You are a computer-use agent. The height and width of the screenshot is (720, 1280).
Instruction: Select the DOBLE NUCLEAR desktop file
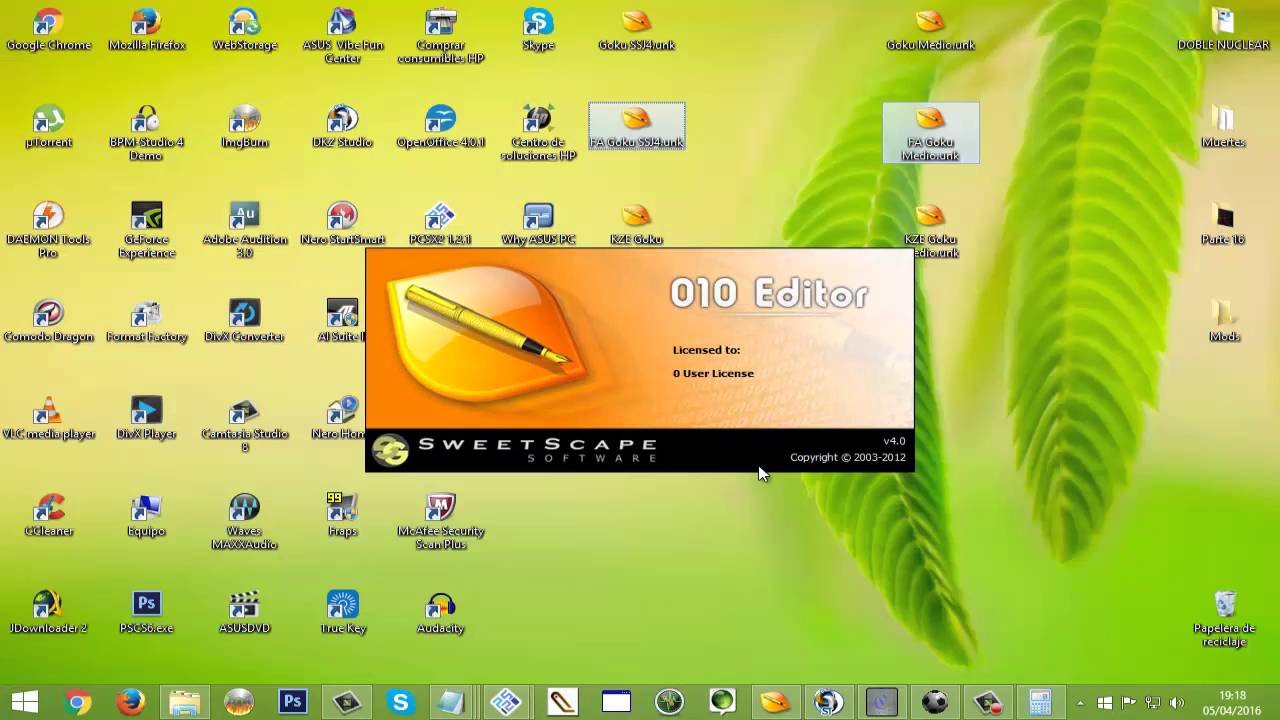[x=1223, y=29]
